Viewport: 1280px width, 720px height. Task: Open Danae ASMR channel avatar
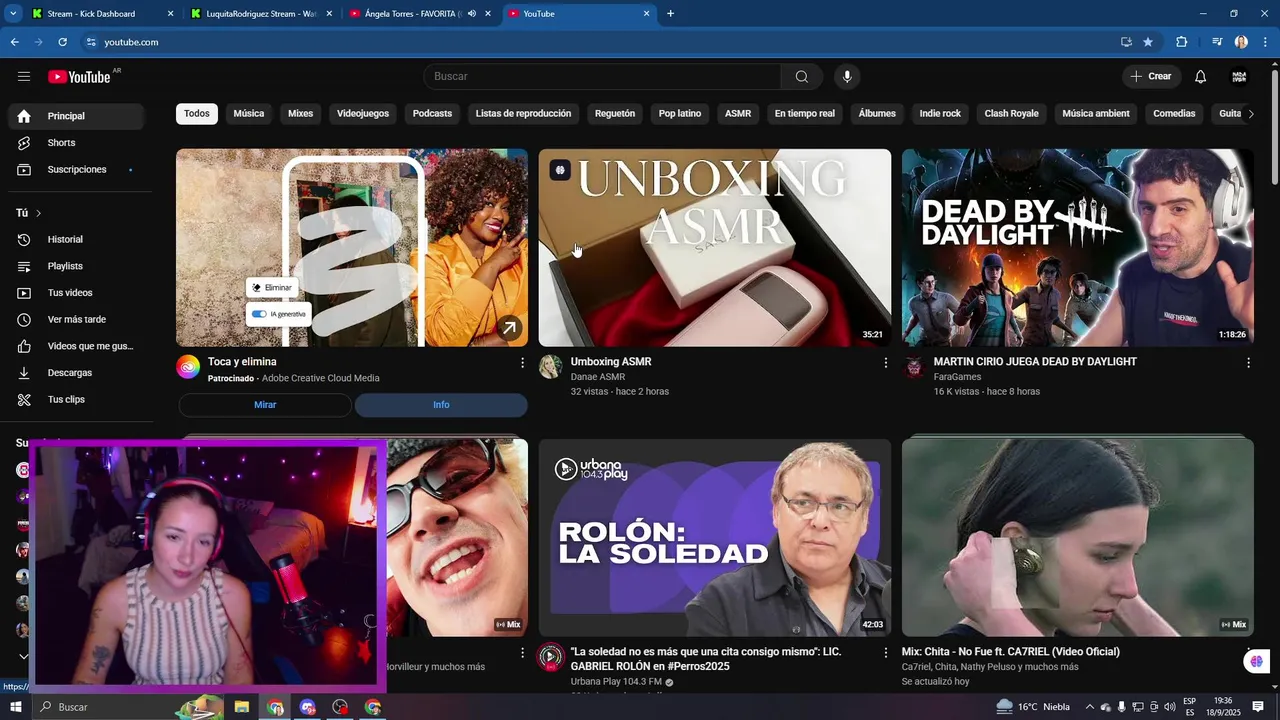551,367
